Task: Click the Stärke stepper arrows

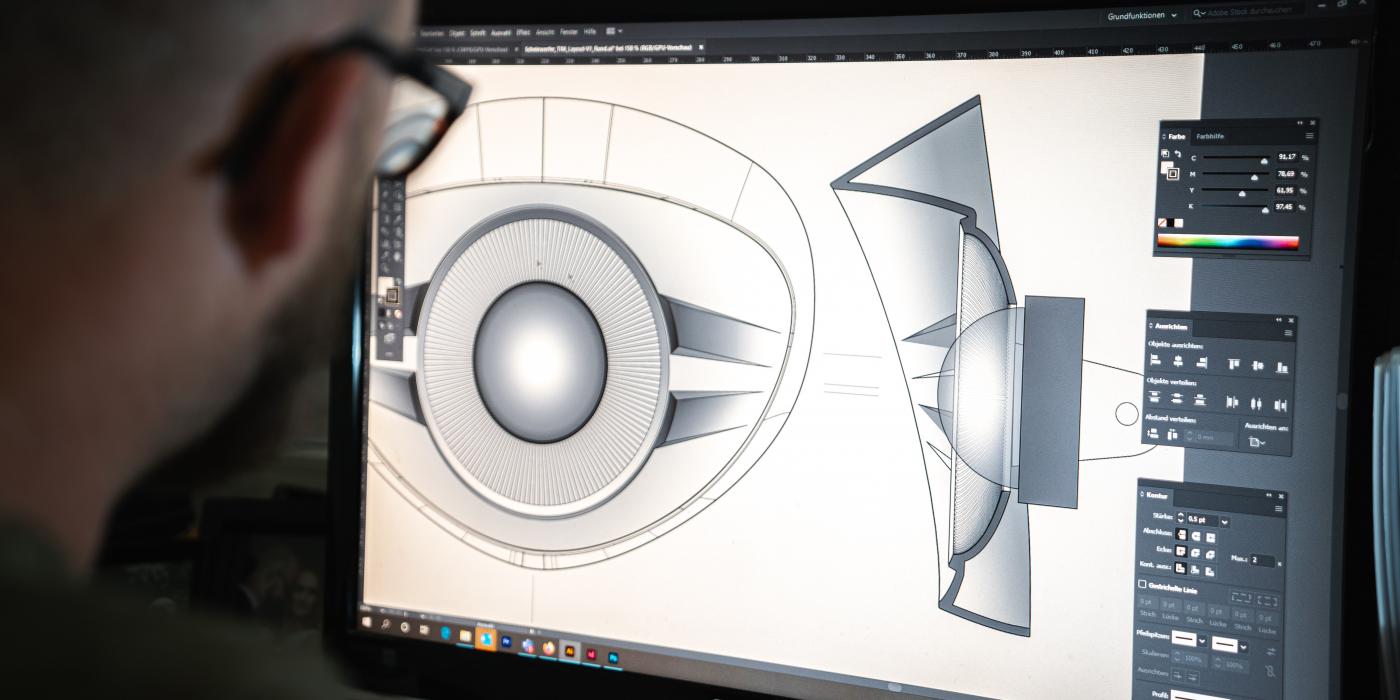Action: [1180, 517]
